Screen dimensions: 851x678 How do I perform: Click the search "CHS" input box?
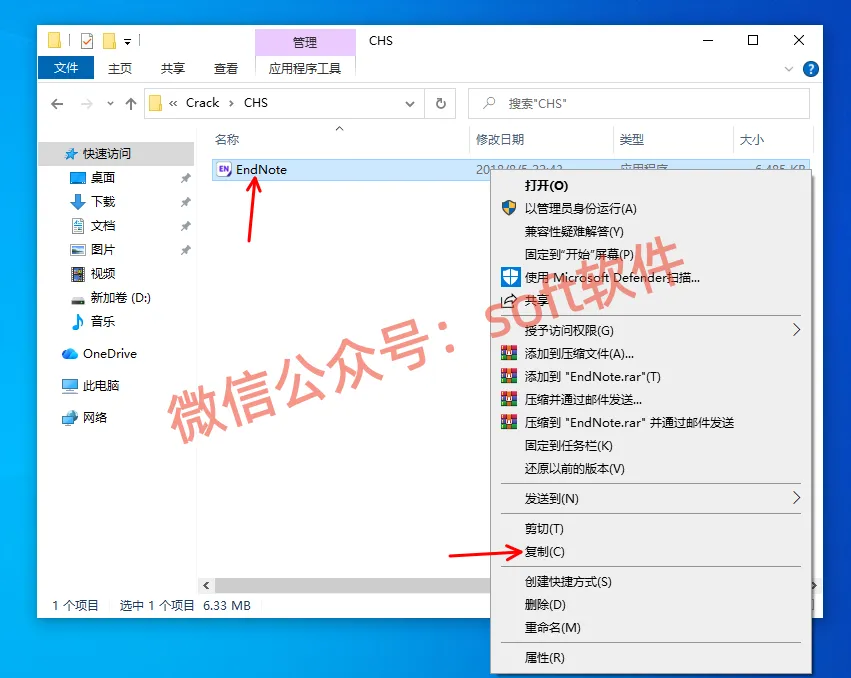coord(639,104)
